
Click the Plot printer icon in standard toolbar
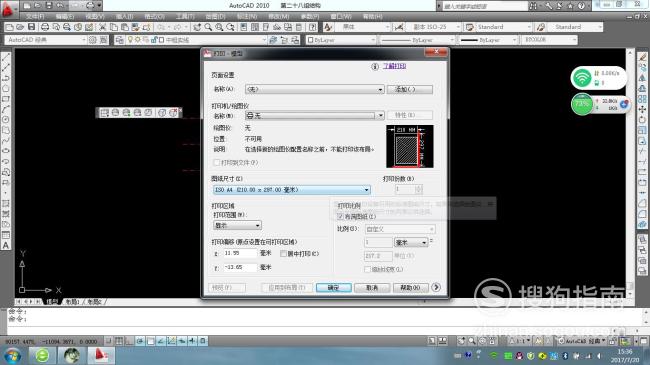(45, 27)
